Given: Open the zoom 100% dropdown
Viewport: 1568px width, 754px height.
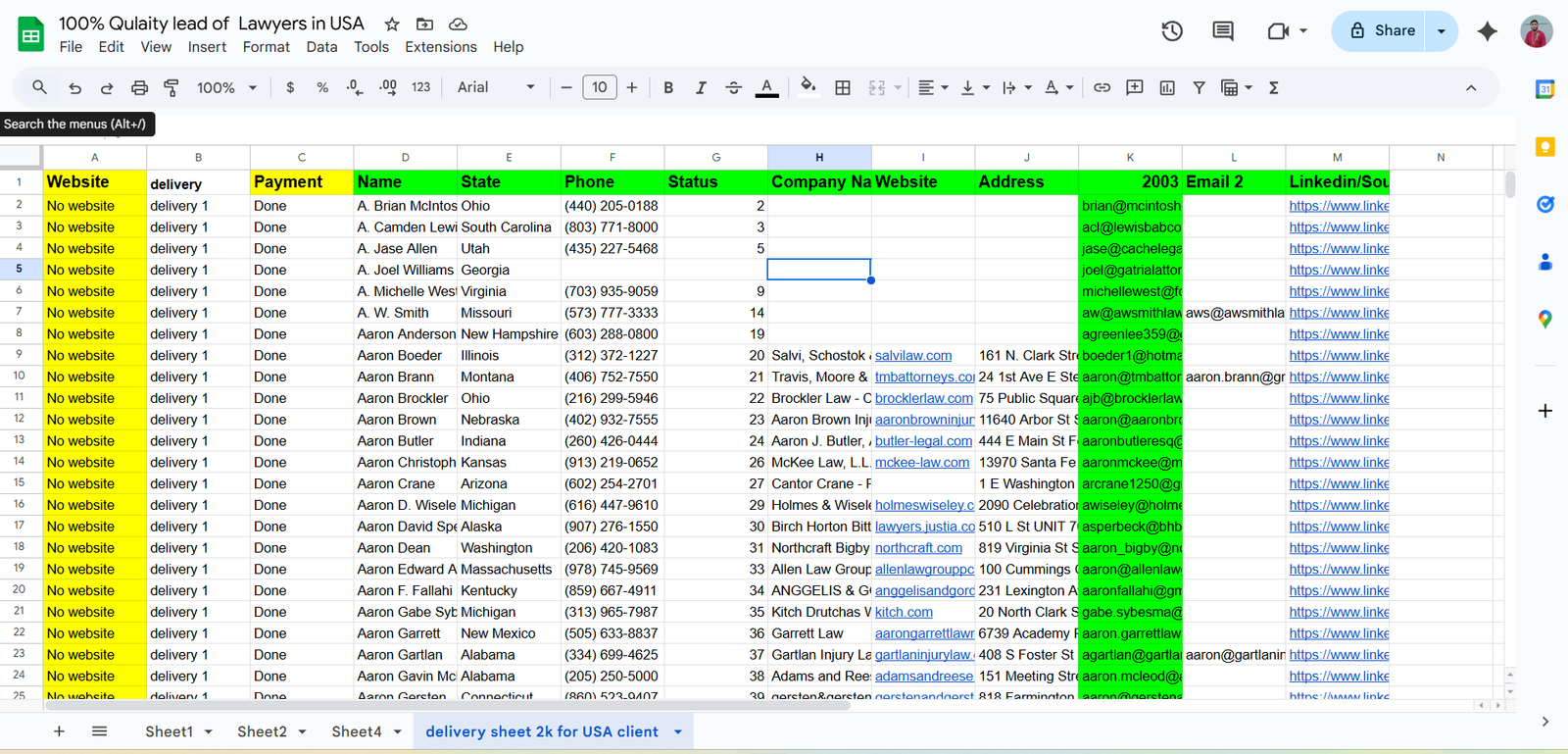Looking at the screenshot, I should [x=227, y=88].
